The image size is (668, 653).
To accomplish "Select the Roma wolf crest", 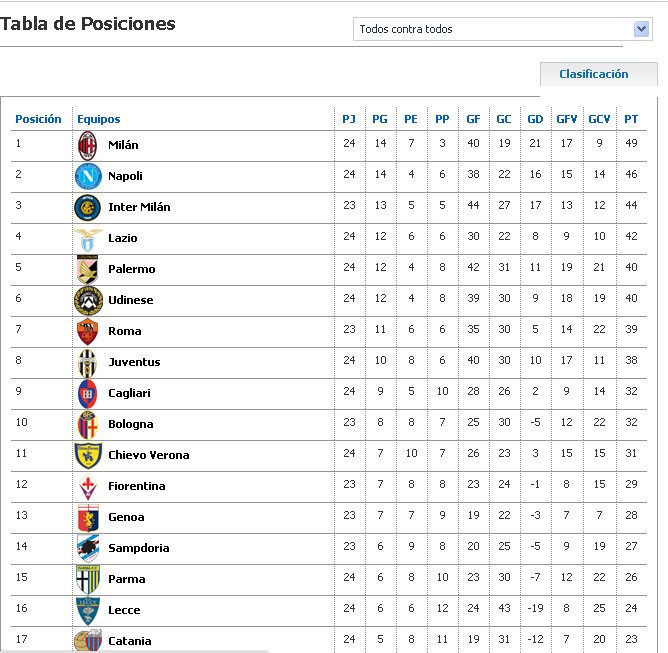I will pyautogui.click(x=88, y=331).
